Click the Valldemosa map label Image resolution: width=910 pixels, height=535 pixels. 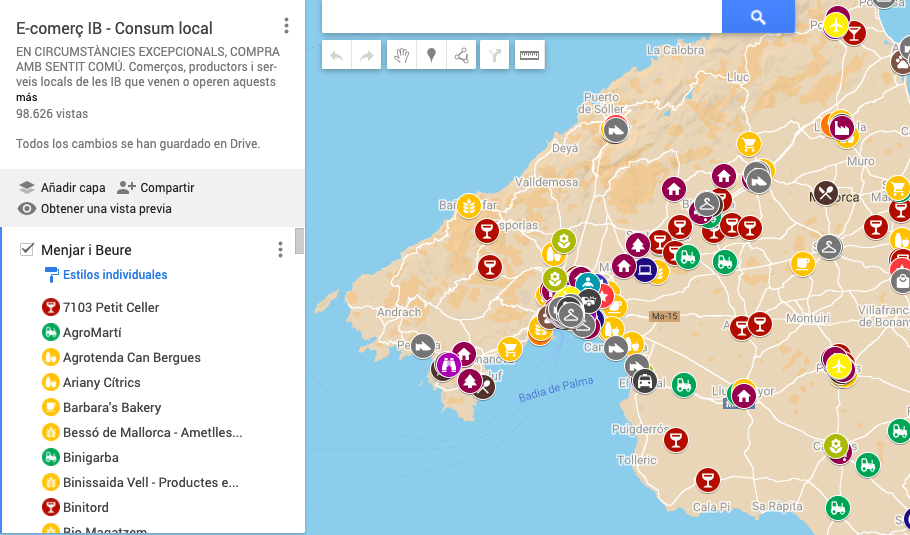click(547, 182)
